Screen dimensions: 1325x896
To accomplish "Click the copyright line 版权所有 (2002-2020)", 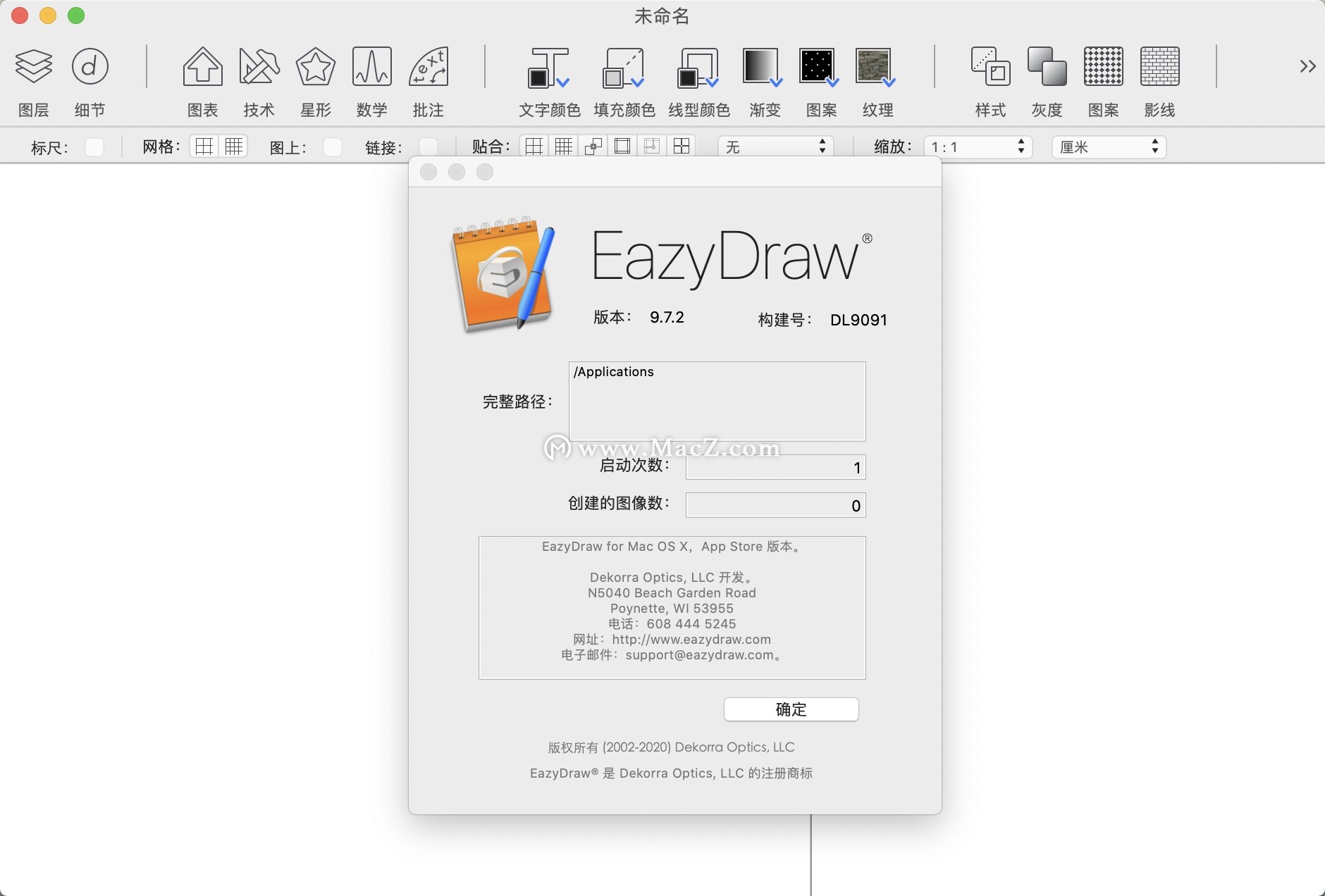I will click(x=672, y=747).
